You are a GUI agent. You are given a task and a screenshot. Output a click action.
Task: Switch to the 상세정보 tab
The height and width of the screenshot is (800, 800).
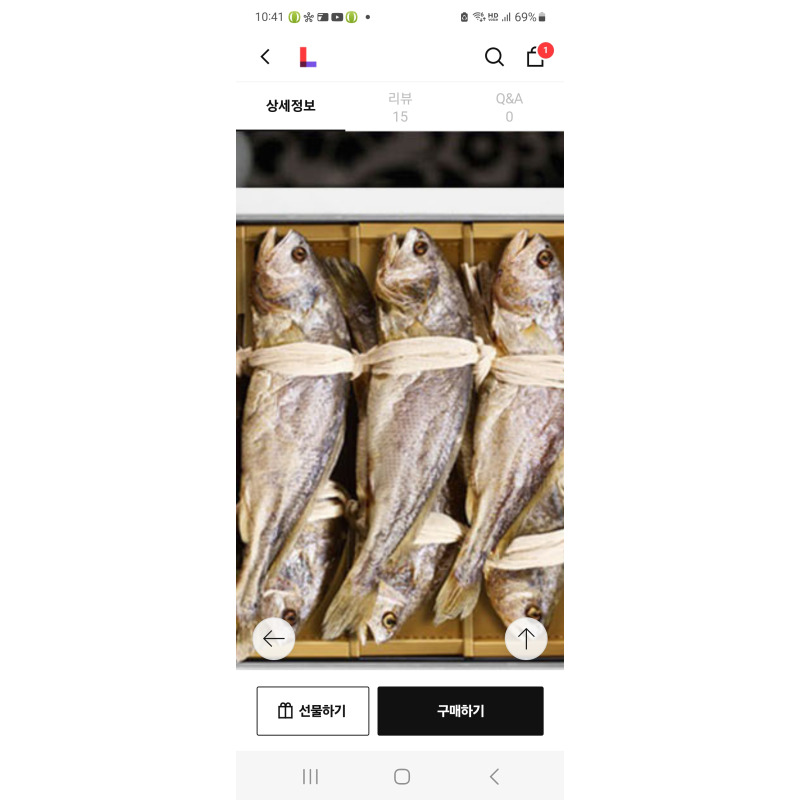(290, 106)
